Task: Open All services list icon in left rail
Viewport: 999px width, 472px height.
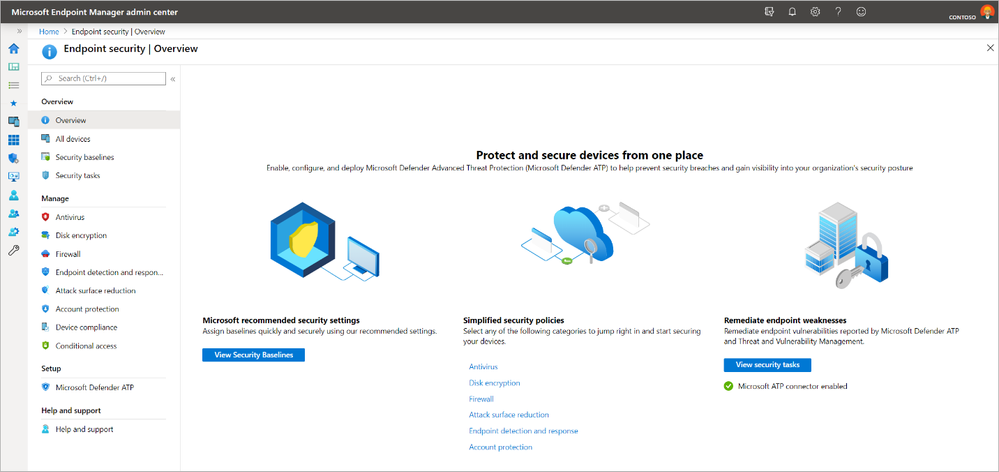Action: 13,85
